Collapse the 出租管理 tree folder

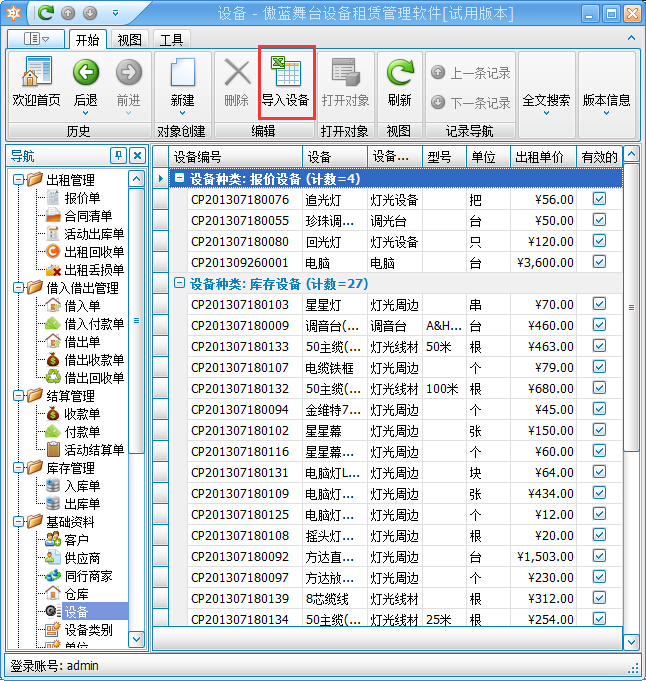(x=18, y=179)
